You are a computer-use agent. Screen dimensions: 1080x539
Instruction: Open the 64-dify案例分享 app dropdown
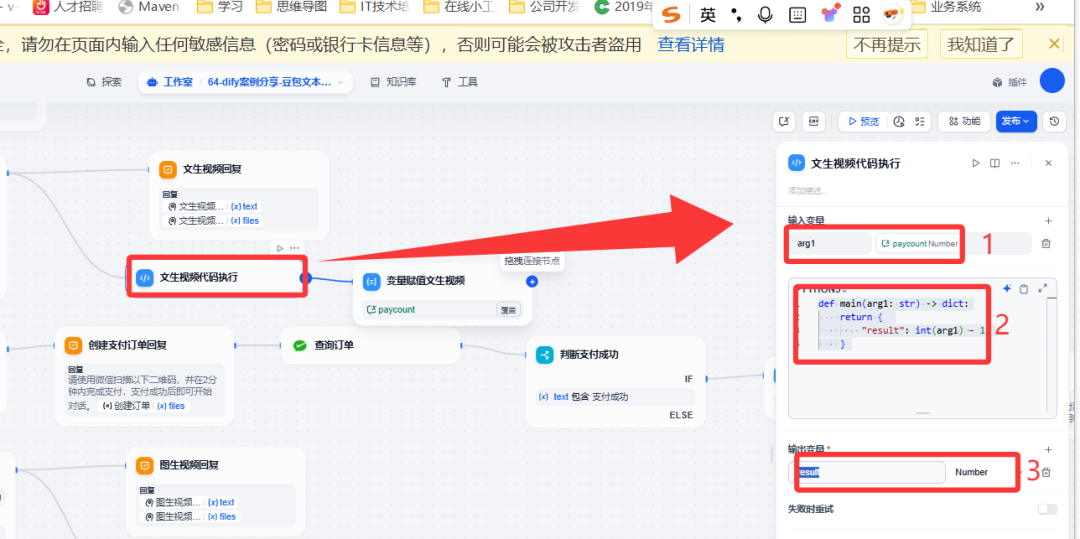click(275, 82)
